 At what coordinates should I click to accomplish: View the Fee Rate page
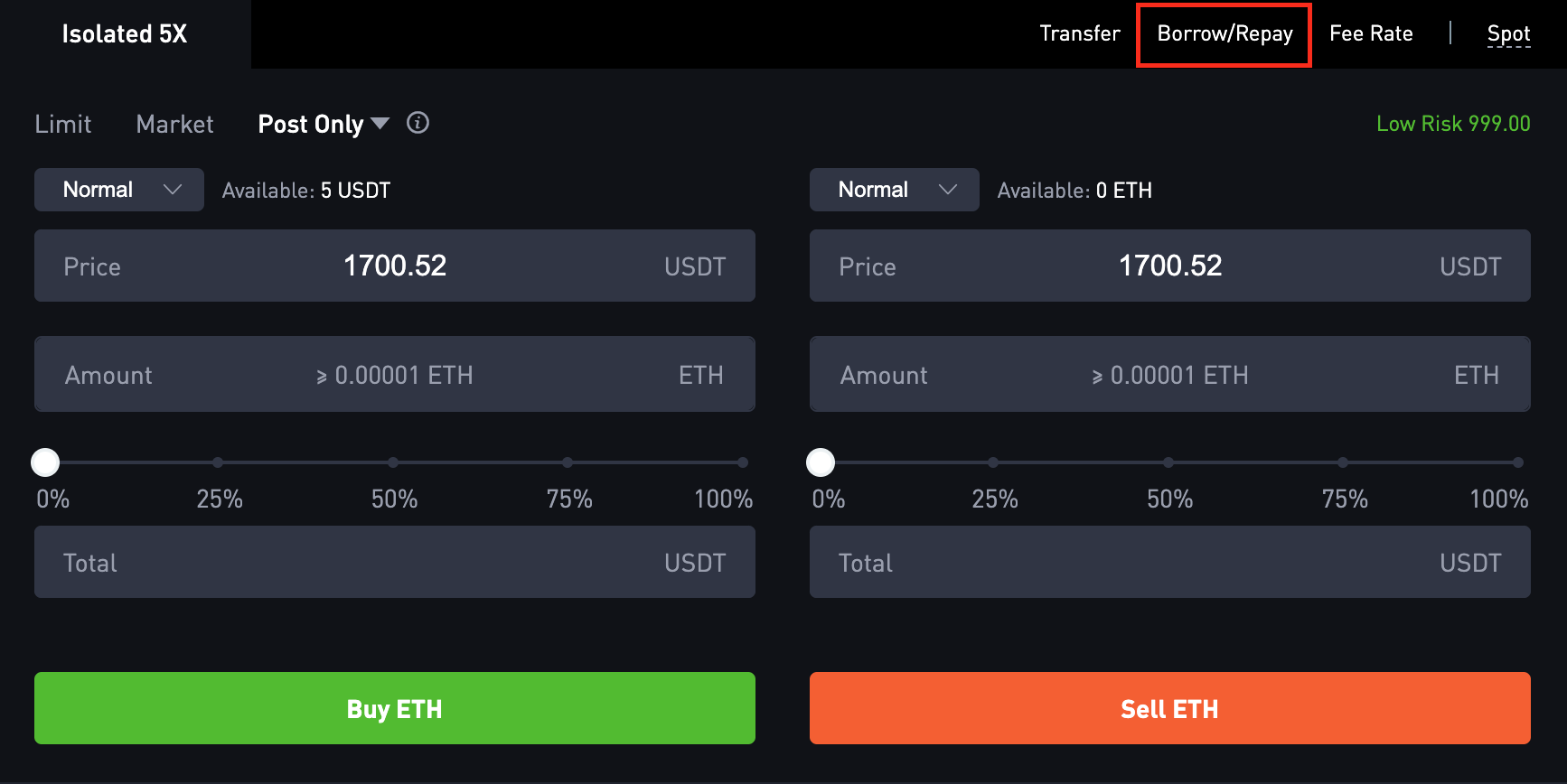1371,33
